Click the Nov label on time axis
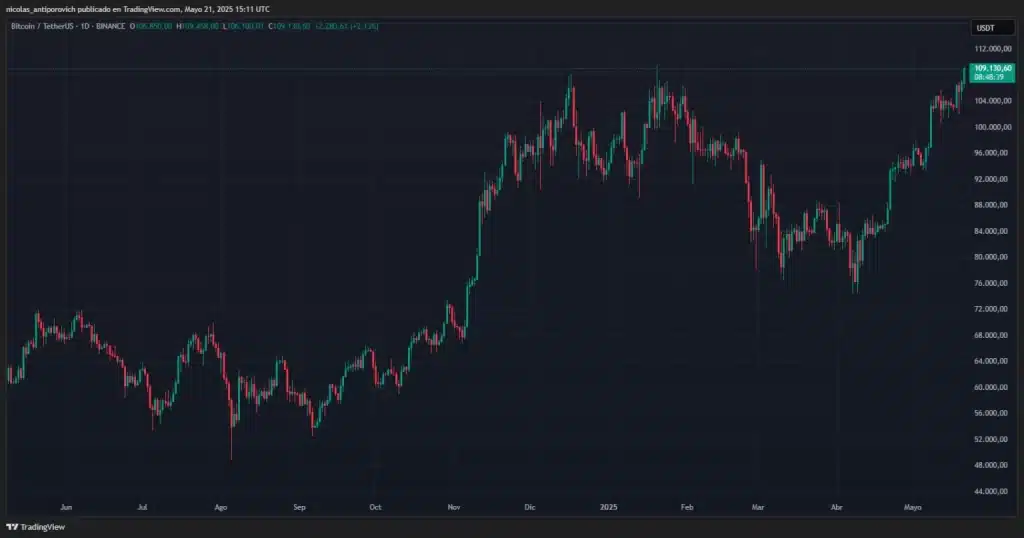1024x538 pixels. pyautogui.click(x=454, y=507)
